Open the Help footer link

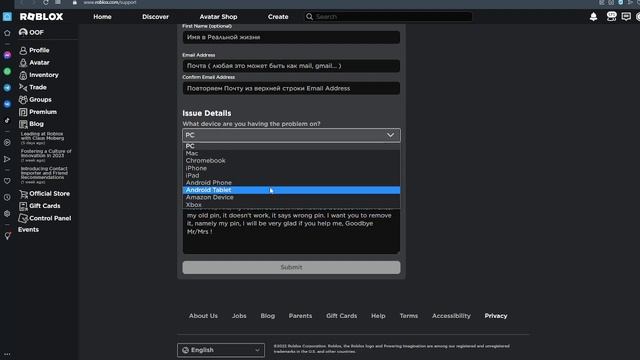click(x=378, y=316)
